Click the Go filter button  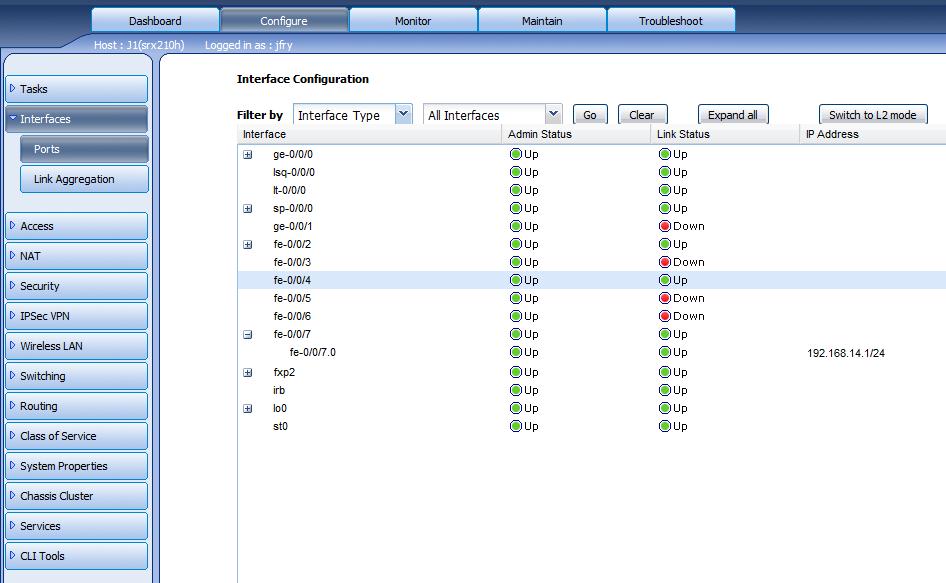click(x=590, y=115)
